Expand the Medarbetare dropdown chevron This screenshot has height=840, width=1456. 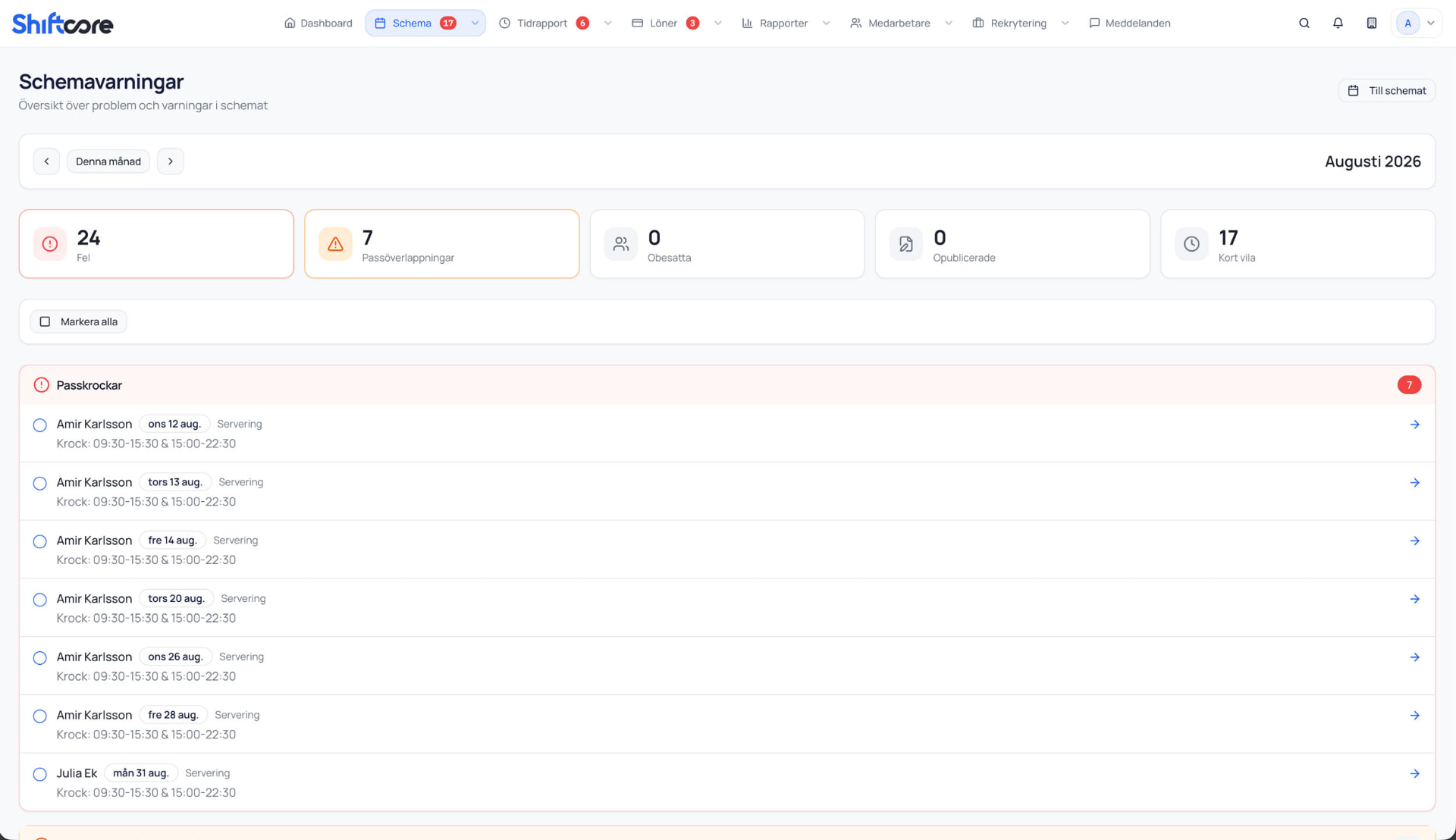tap(948, 24)
